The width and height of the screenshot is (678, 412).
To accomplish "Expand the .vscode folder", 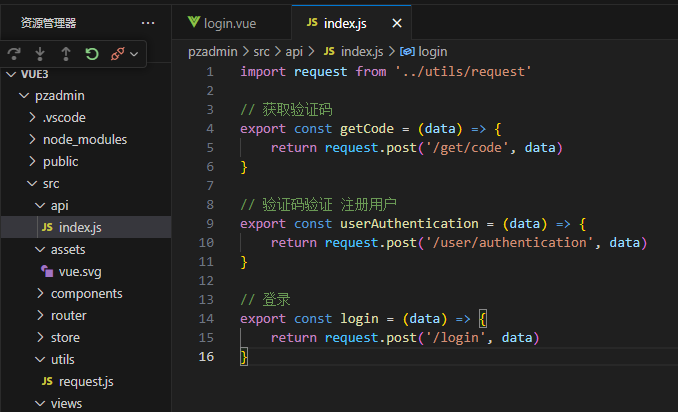I will (x=32, y=117).
